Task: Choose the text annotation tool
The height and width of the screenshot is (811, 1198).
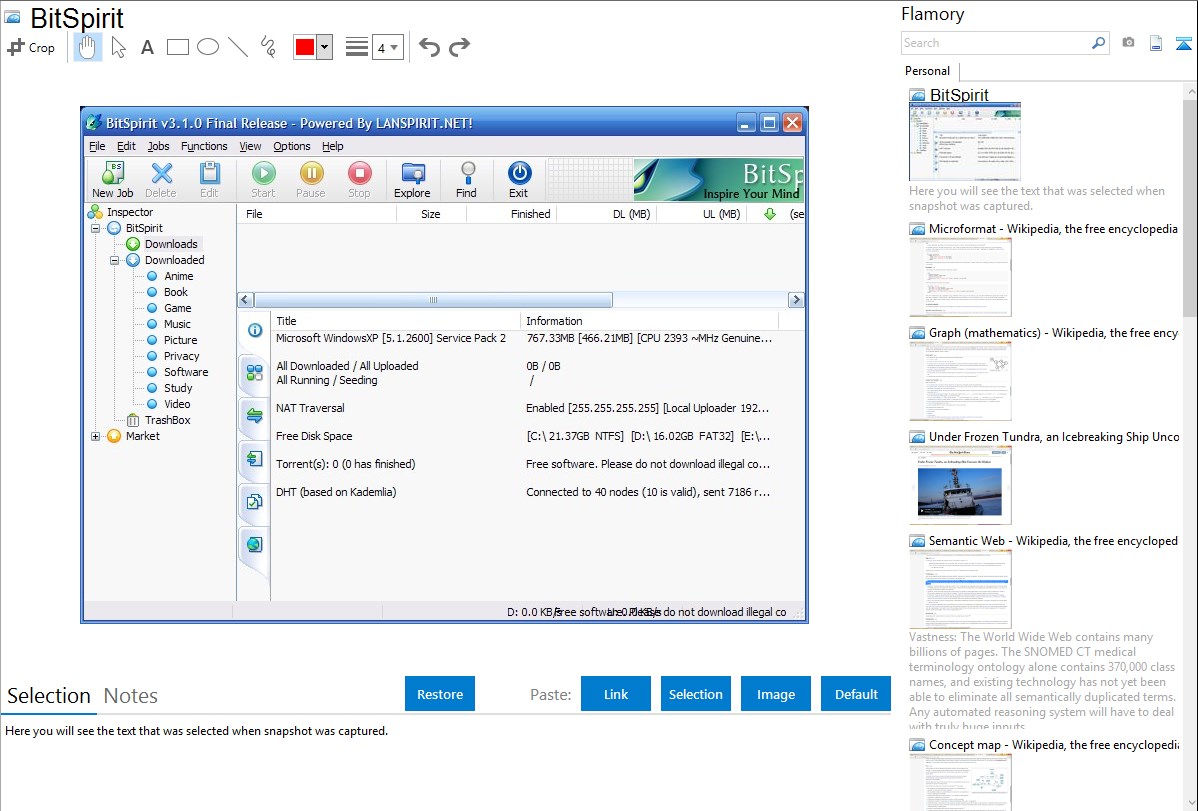Action: click(147, 47)
